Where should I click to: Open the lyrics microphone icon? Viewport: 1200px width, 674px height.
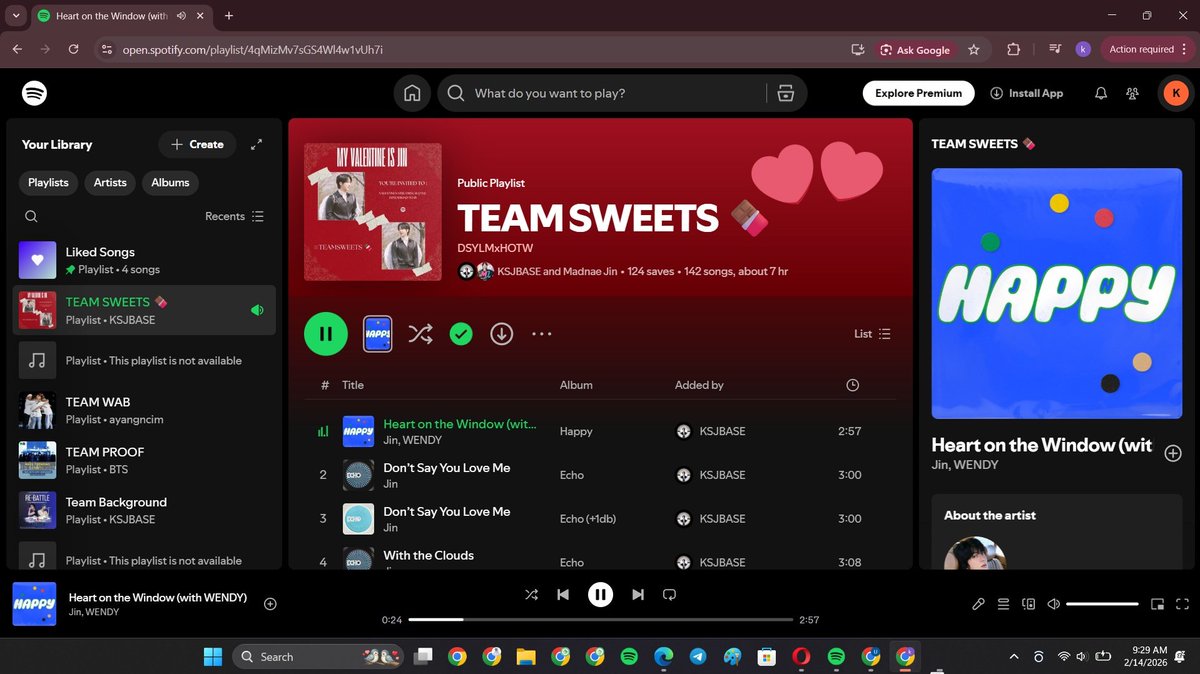pos(978,604)
